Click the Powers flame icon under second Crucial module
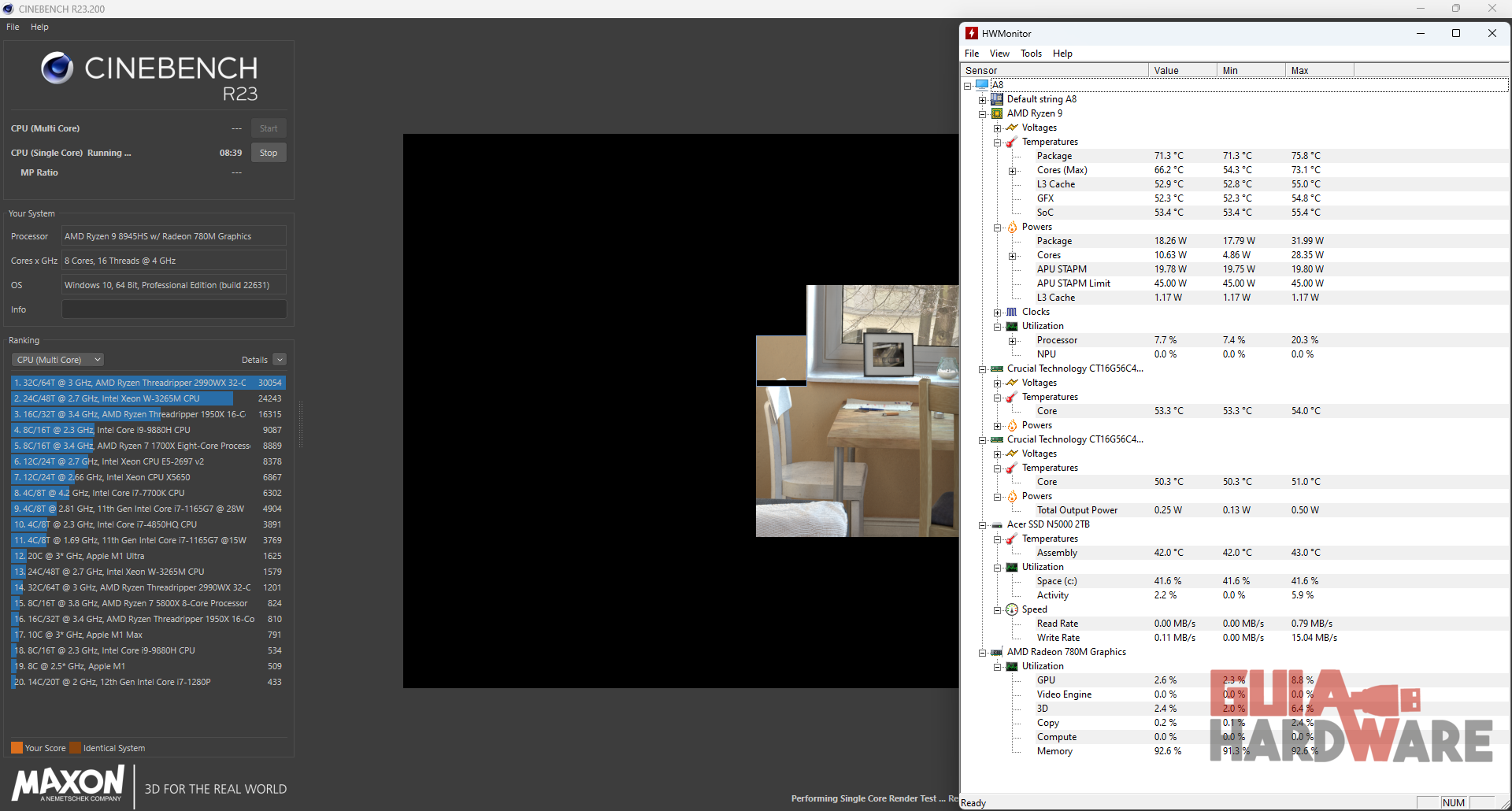1512x811 pixels. 1012,496
